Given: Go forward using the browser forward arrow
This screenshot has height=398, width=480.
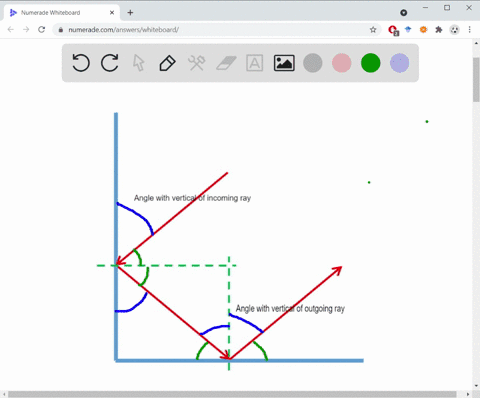Looking at the screenshot, I should 26,30.
